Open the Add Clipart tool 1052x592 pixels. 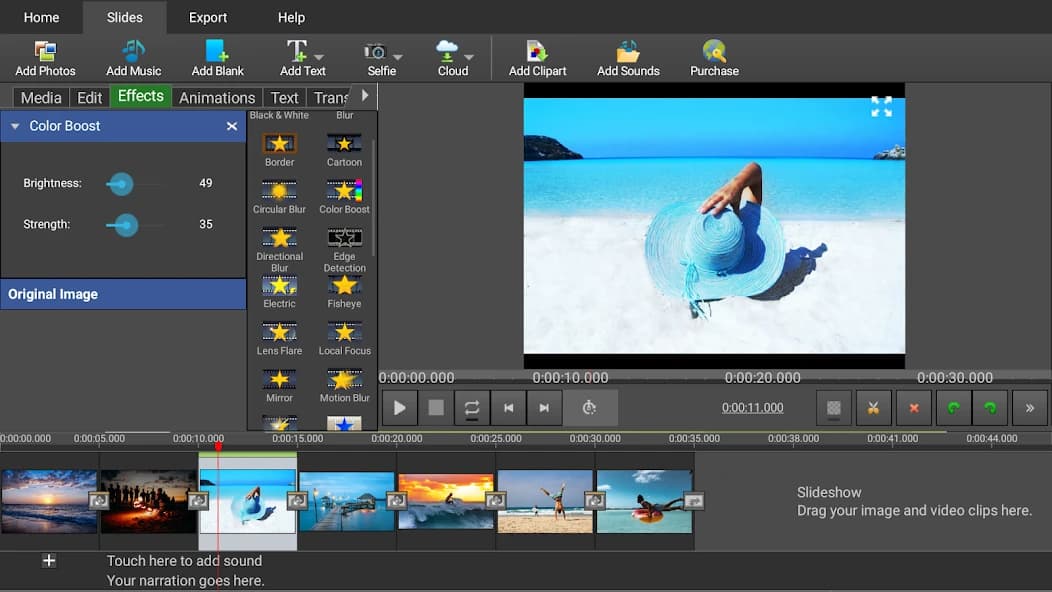pyautogui.click(x=537, y=52)
